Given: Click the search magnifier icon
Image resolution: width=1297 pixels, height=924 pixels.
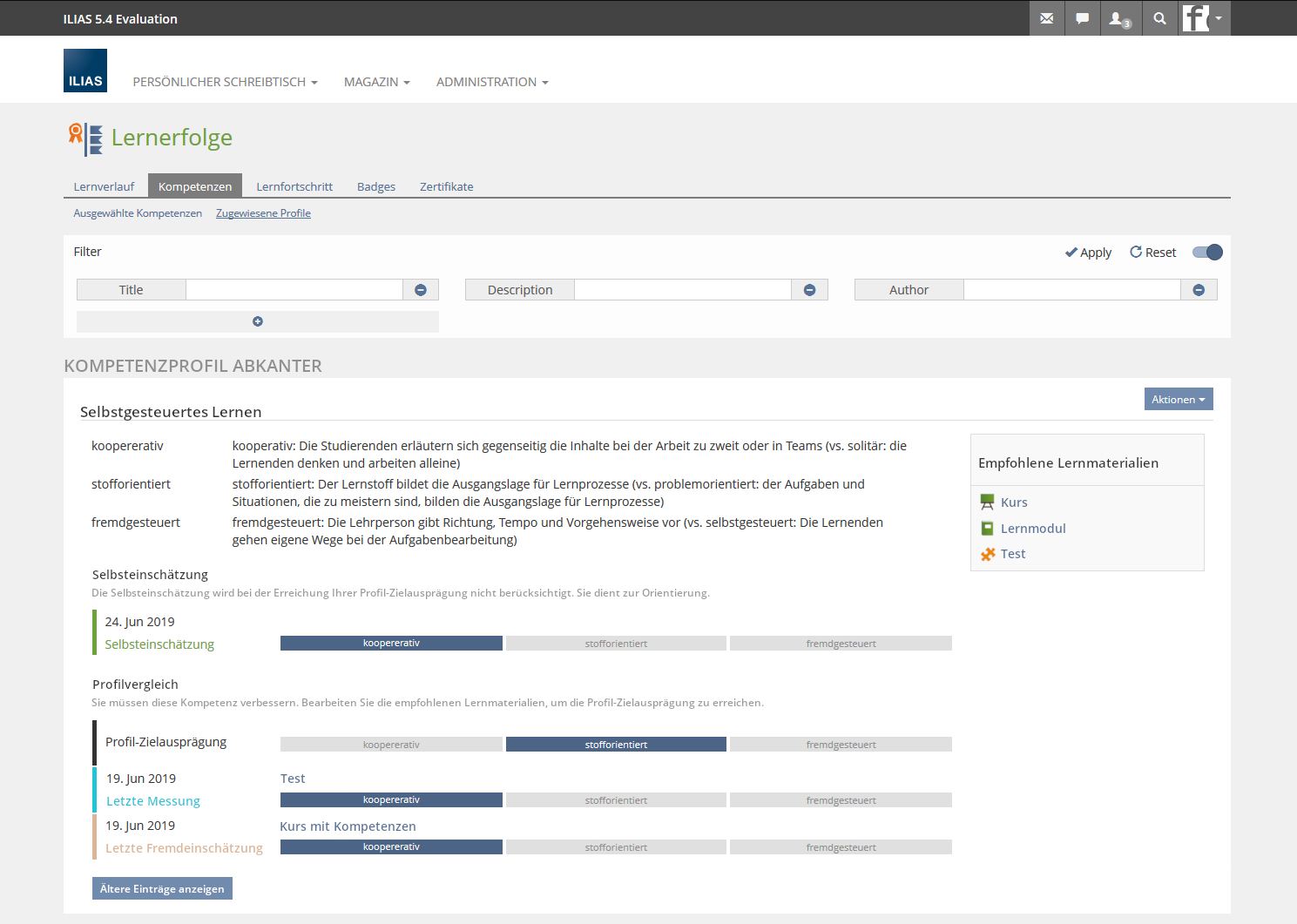Looking at the screenshot, I should pyautogui.click(x=1159, y=18).
